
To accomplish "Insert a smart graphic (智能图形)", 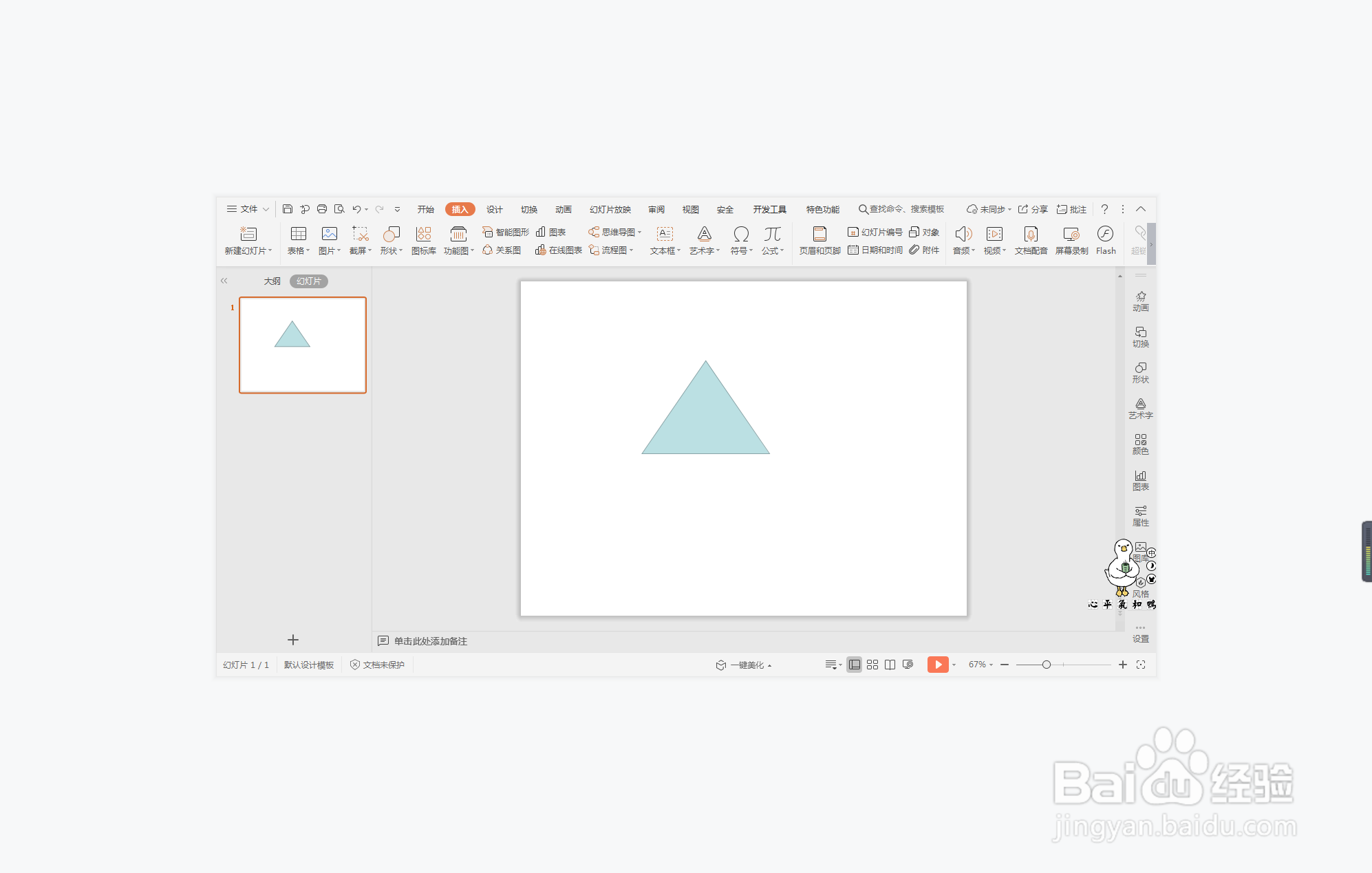I will point(506,232).
